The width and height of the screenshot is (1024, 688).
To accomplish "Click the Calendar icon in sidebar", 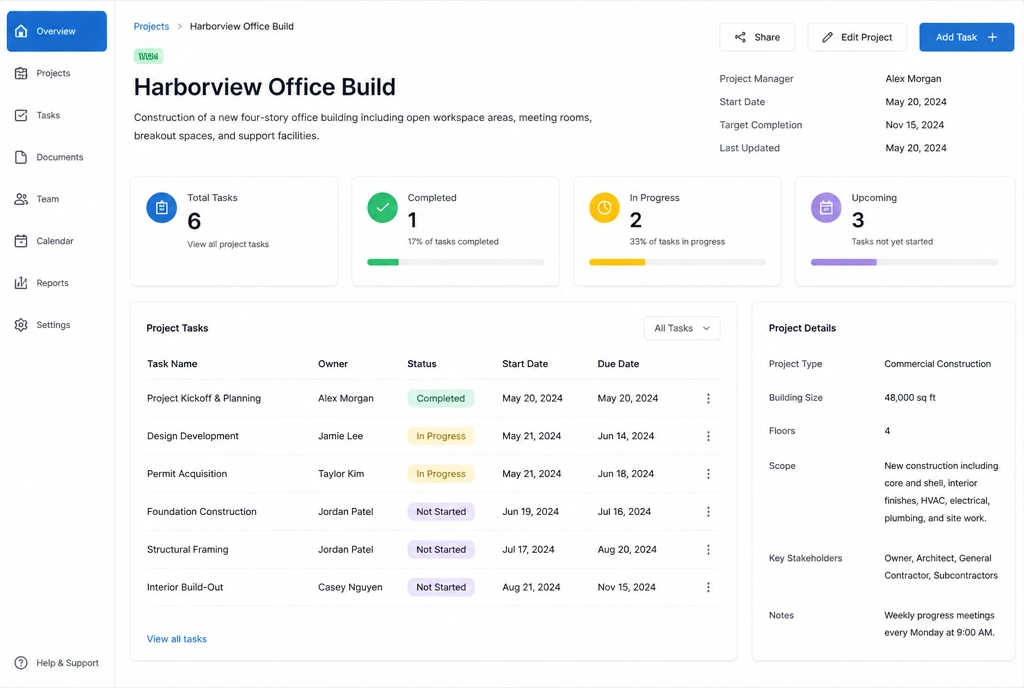I will tap(21, 241).
